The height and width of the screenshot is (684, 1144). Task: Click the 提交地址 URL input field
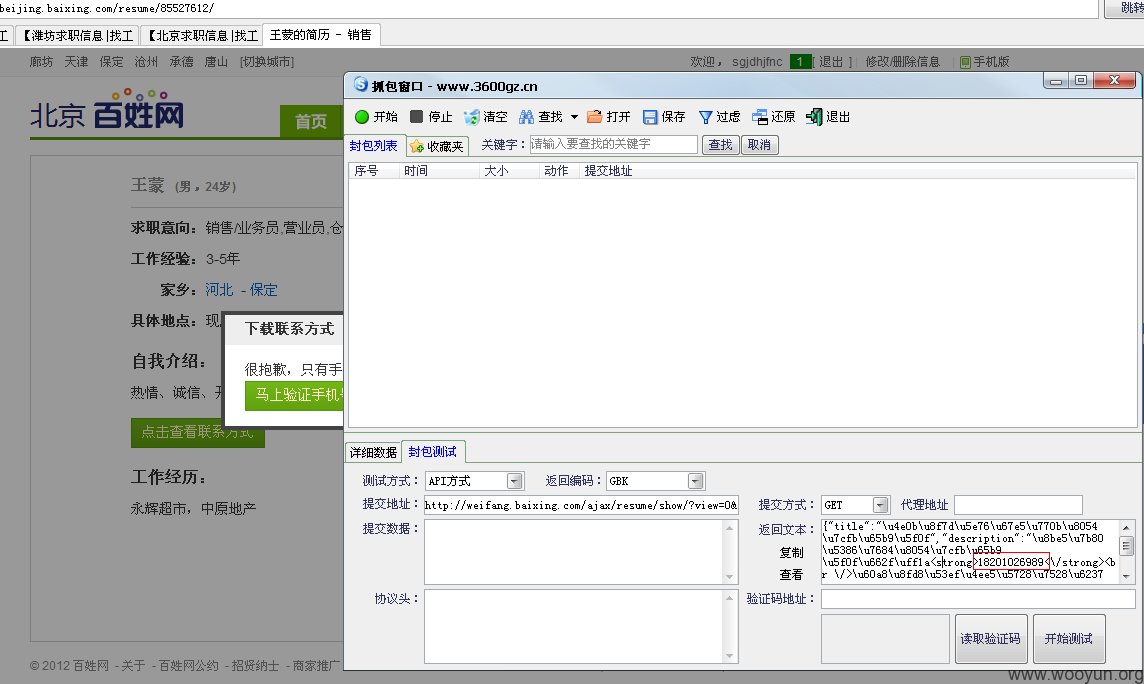(581, 505)
